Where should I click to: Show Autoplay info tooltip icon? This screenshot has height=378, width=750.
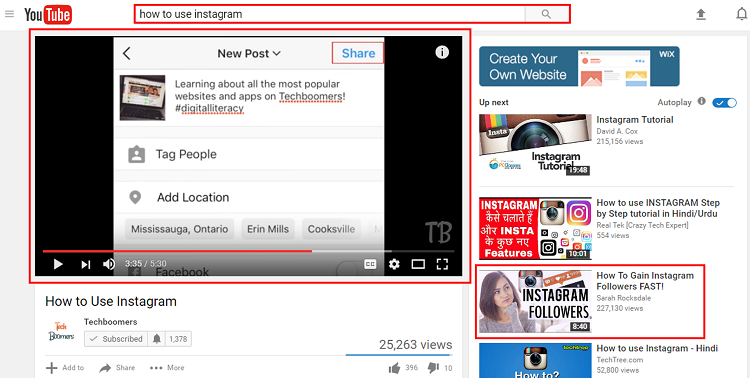click(x=702, y=101)
